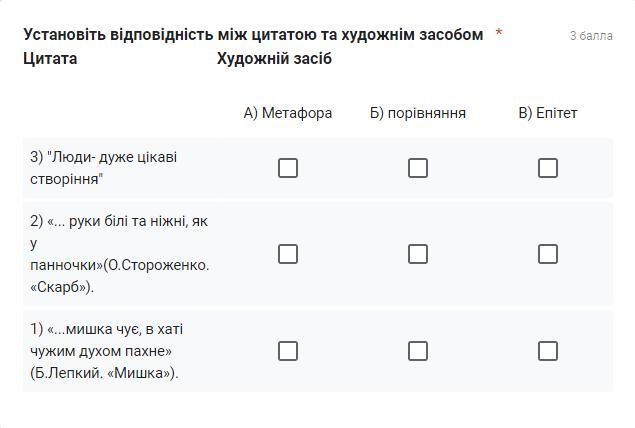Click the "Б) порівняння" column header
The image size is (635, 428).
coord(418,113)
